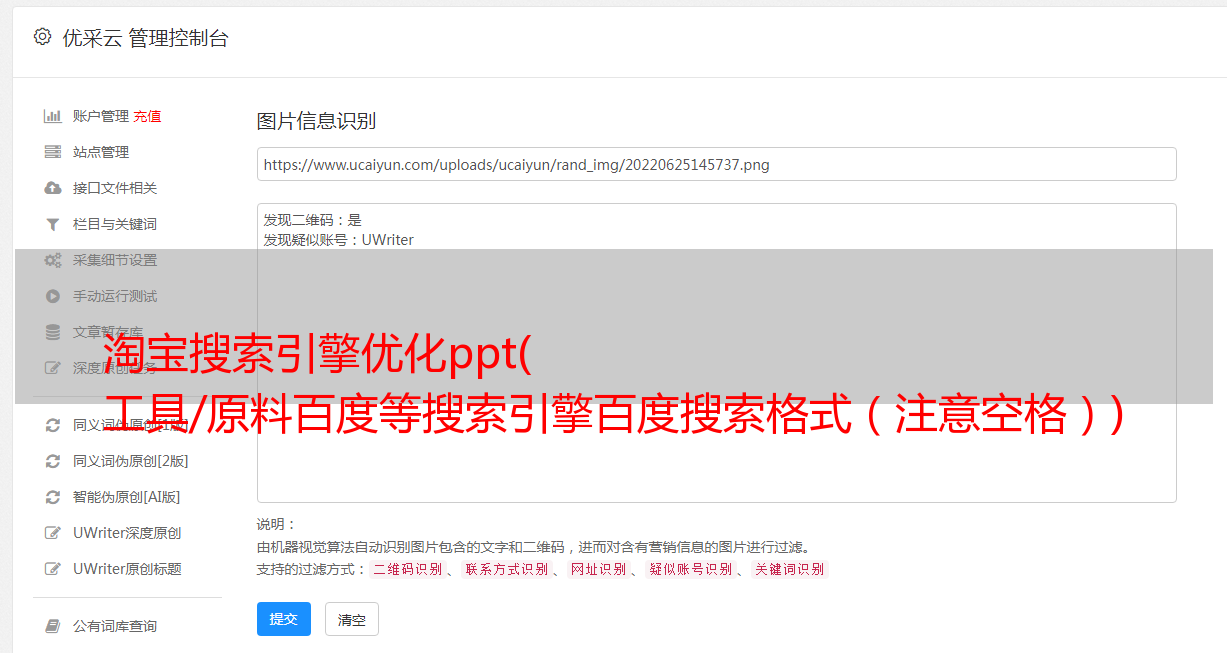
Task: Click the cloud upload icon for 接口文件相关
Action: click(53, 188)
